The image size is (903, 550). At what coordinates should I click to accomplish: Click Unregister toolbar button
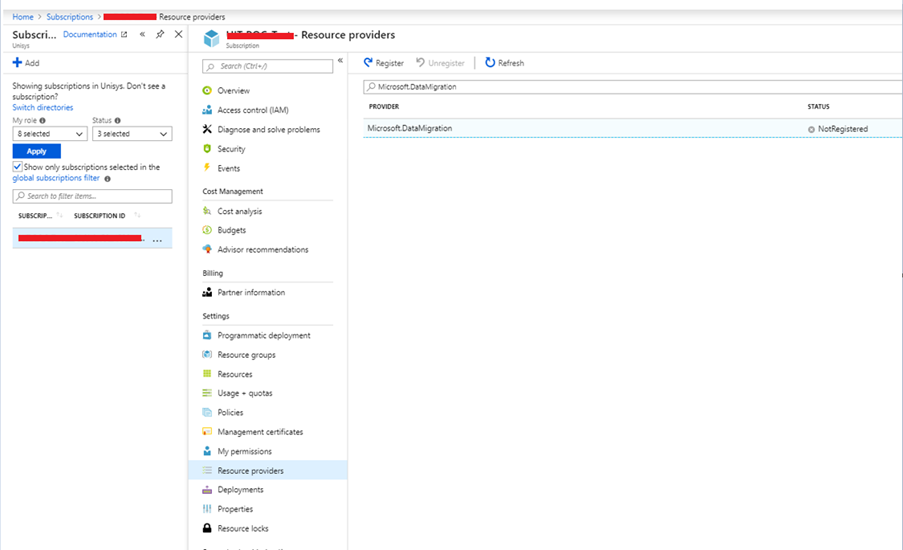[440, 63]
